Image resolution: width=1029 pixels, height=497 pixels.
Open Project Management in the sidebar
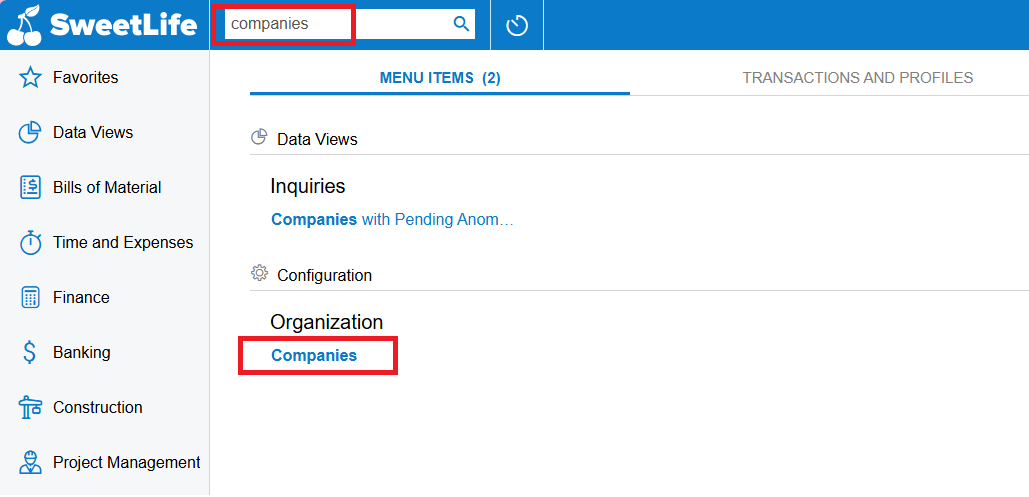coord(127,462)
